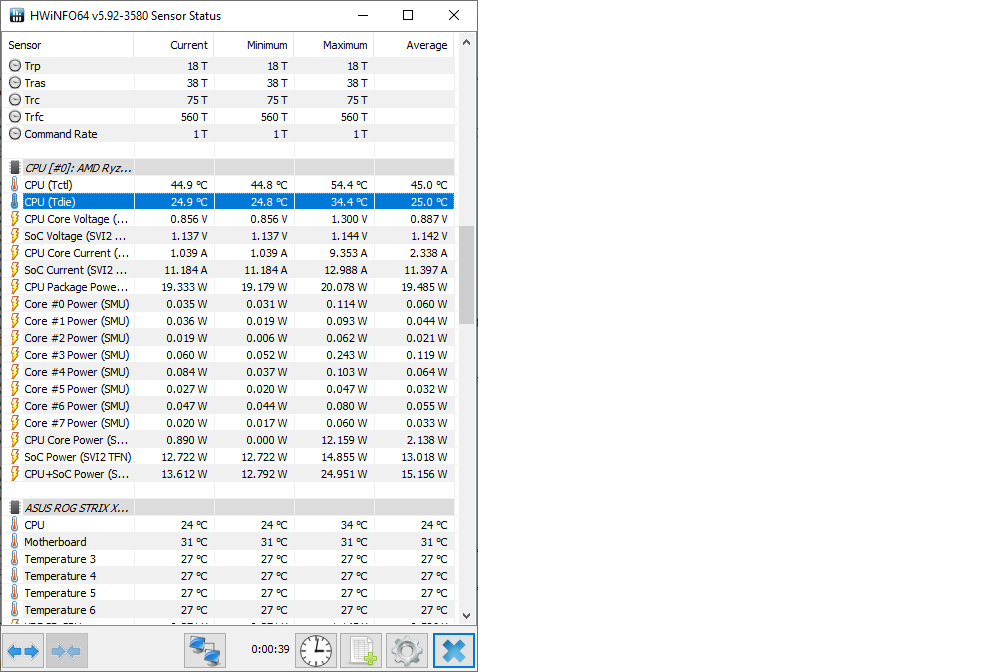Reset the elapsed time clock icon
Screen dimensions: 1008x672
click(316, 651)
